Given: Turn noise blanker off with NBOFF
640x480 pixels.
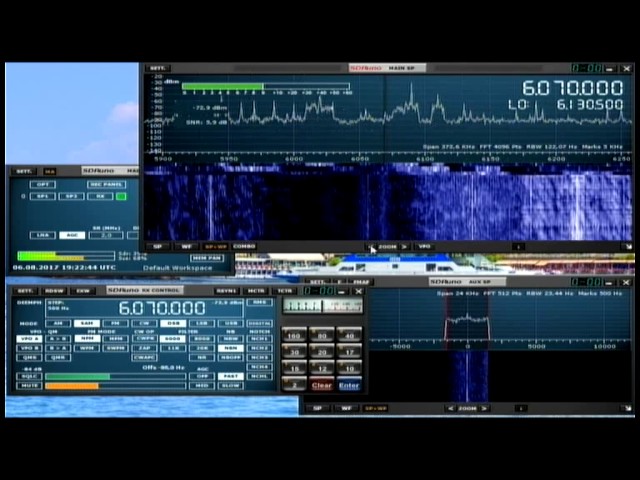Looking at the screenshot, I should pyautogui.click(x=231, y=358).
